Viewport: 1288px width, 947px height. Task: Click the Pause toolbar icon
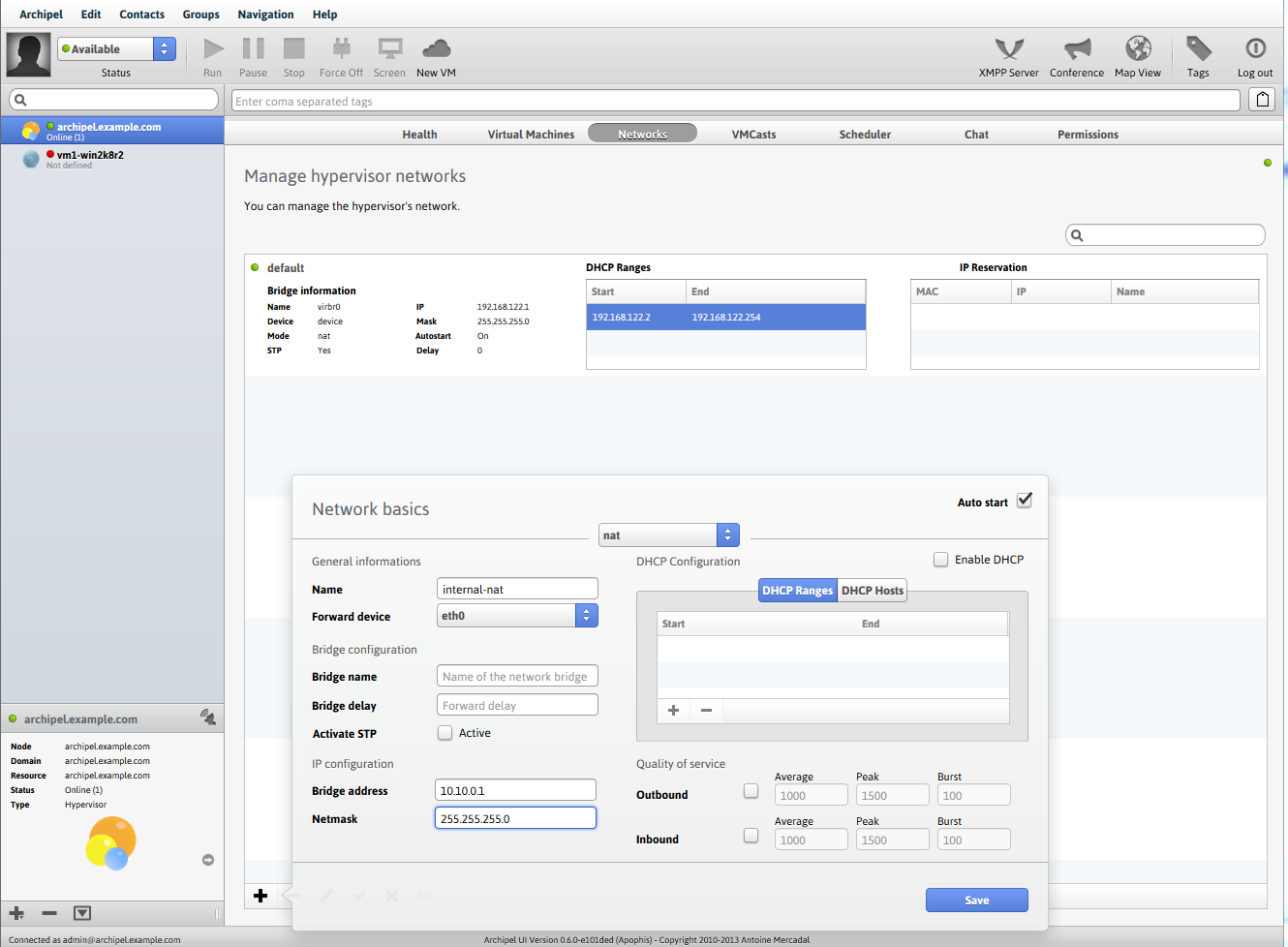pos(253,48)
